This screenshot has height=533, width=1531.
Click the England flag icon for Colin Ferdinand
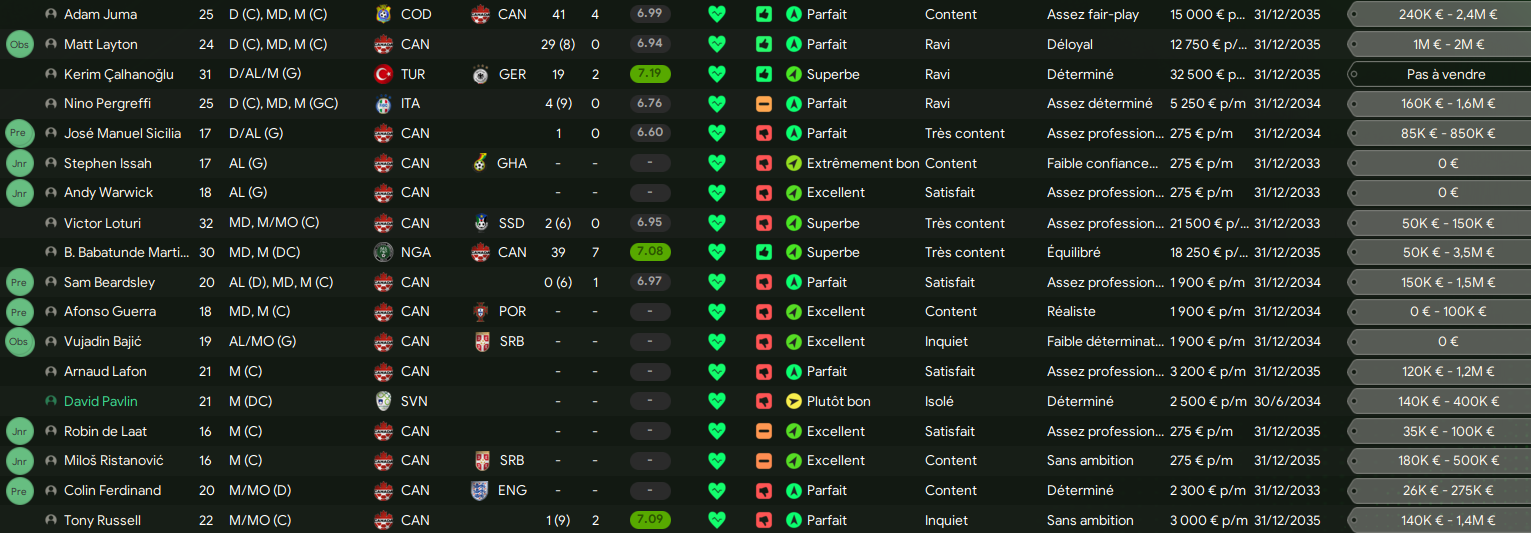tap(480, 491)
